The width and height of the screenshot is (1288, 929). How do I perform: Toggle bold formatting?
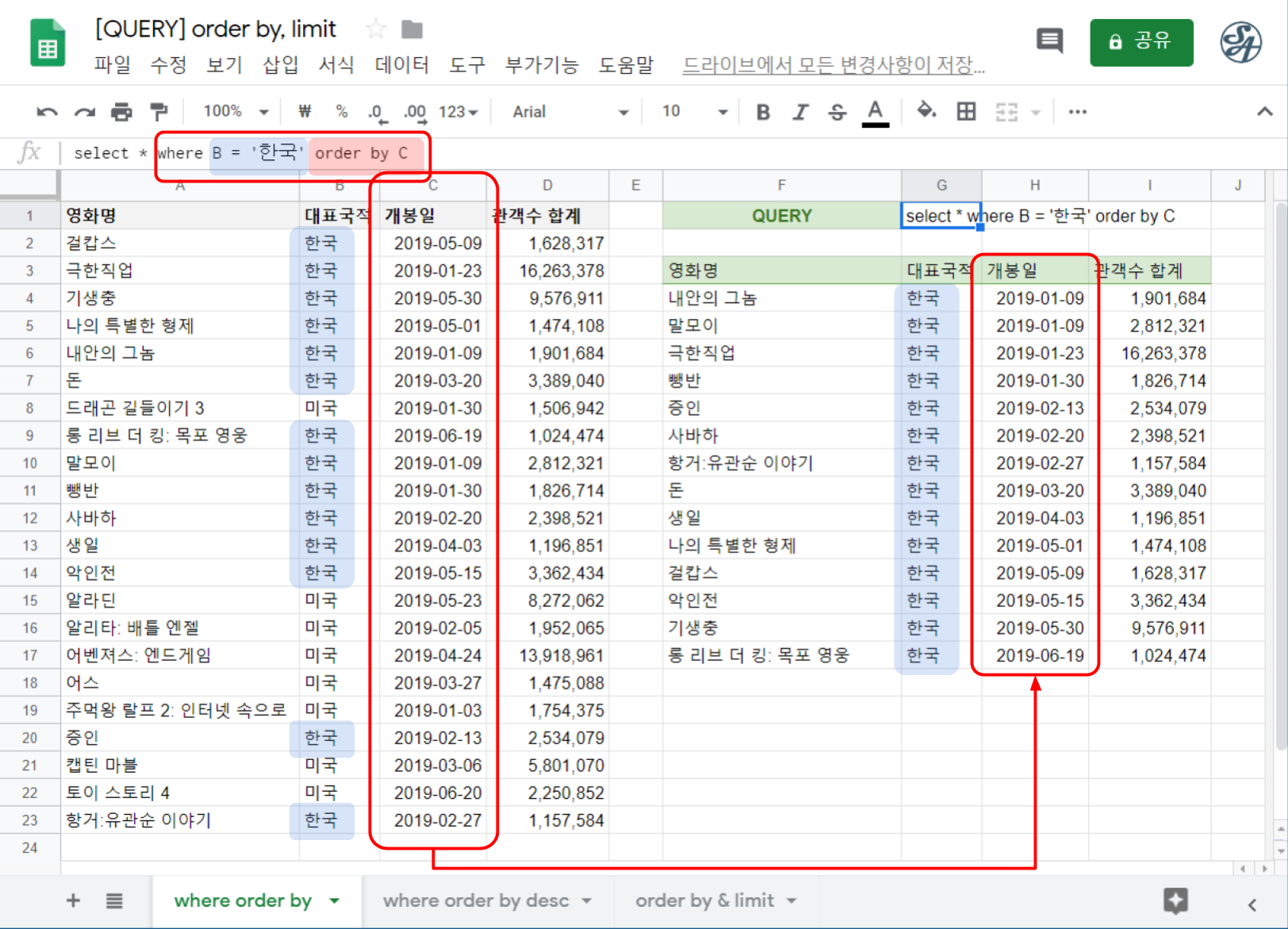tap(763, 112)
